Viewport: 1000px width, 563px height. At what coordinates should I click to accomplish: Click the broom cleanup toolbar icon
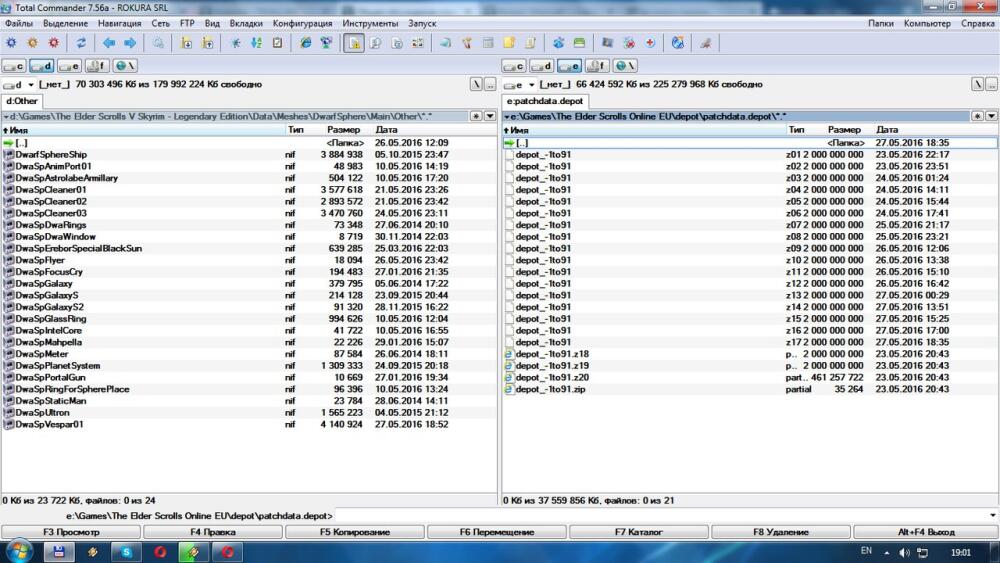click(x=705, y=43)
